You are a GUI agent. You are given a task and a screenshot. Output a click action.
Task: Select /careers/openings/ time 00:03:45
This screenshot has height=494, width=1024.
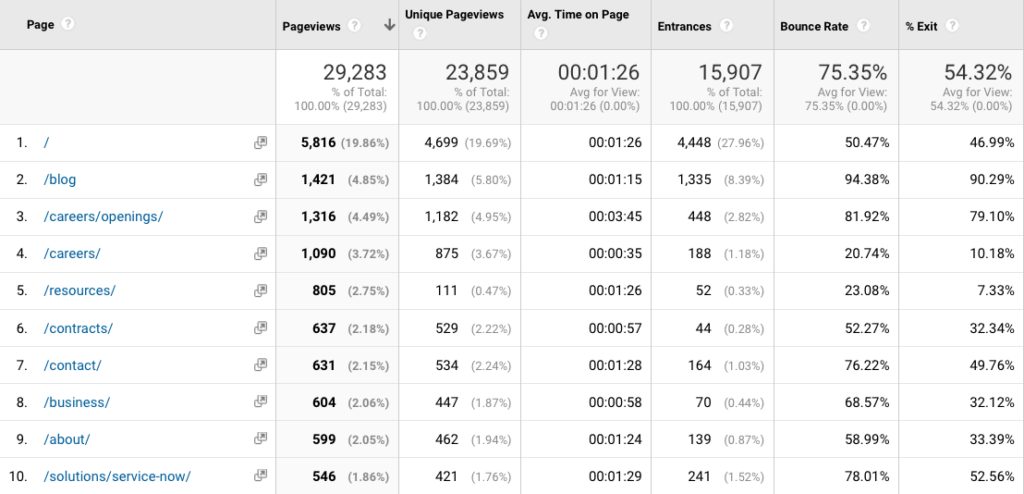615,216
